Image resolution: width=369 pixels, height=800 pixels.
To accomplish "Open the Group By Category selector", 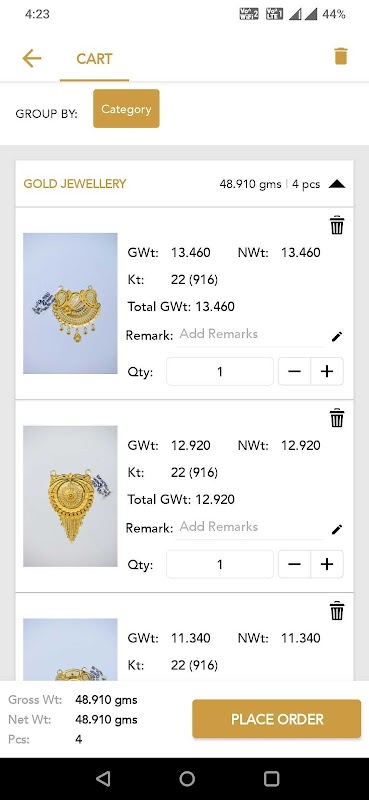I will (126, 109).
